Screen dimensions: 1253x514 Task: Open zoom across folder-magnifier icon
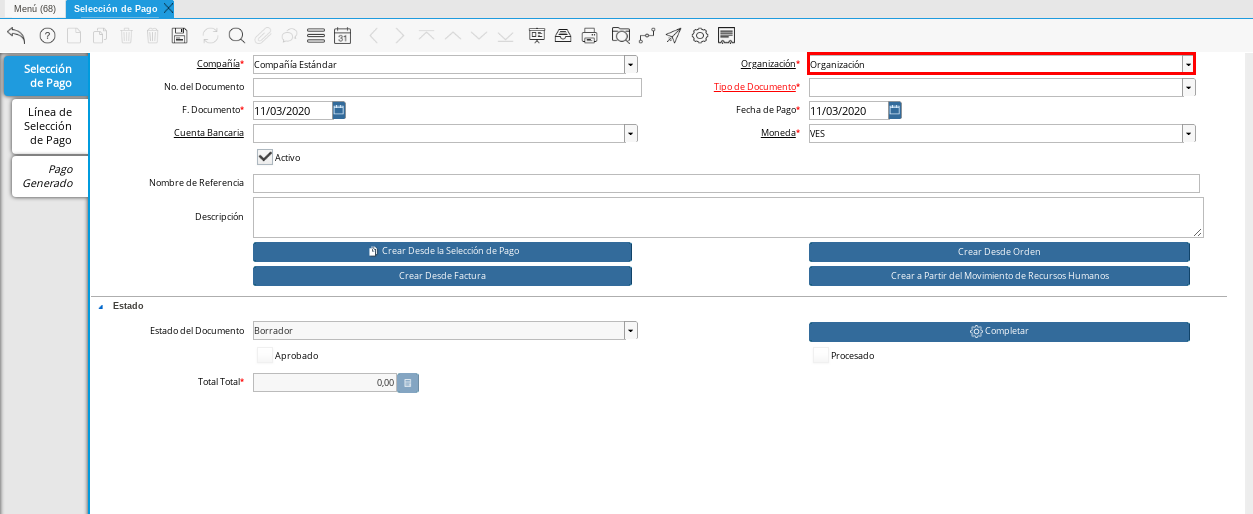click(621, 35)
